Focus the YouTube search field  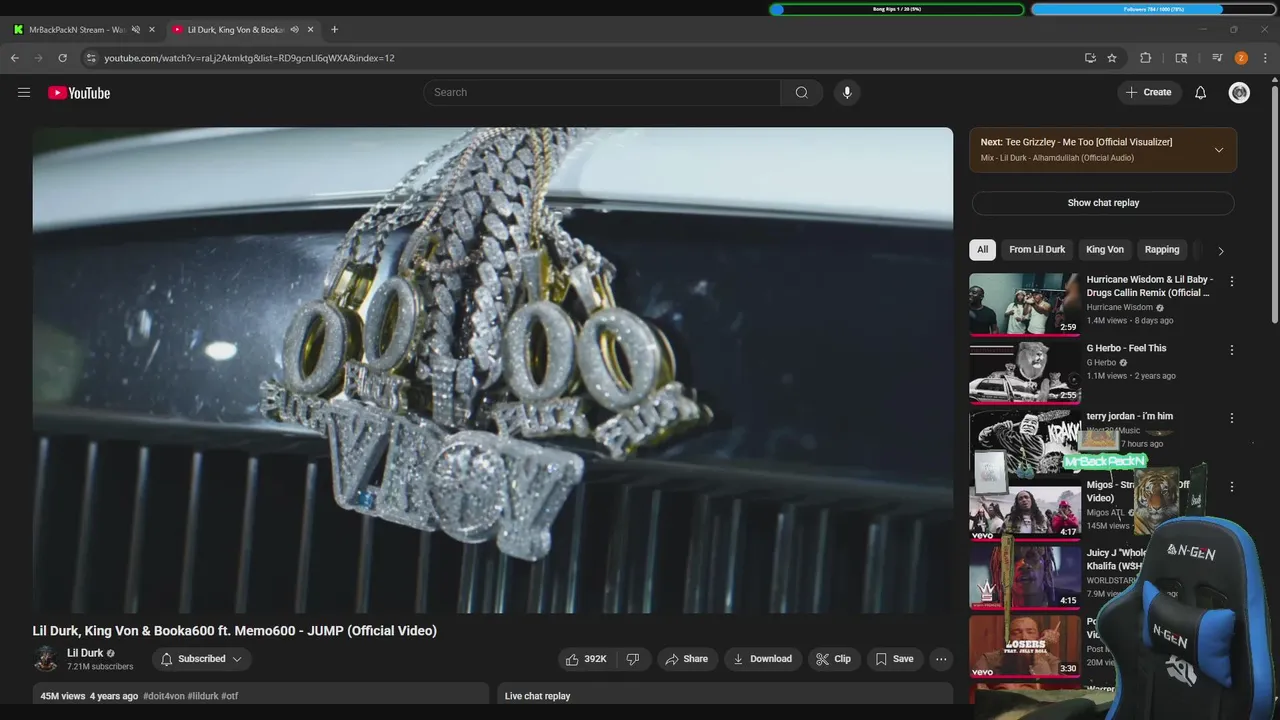[x=602, y=92]
